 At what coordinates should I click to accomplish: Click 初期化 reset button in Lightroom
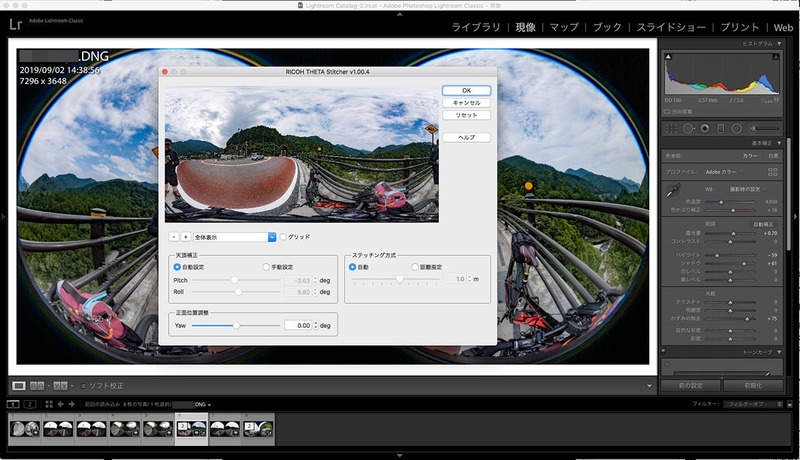(x=753, y=386)
